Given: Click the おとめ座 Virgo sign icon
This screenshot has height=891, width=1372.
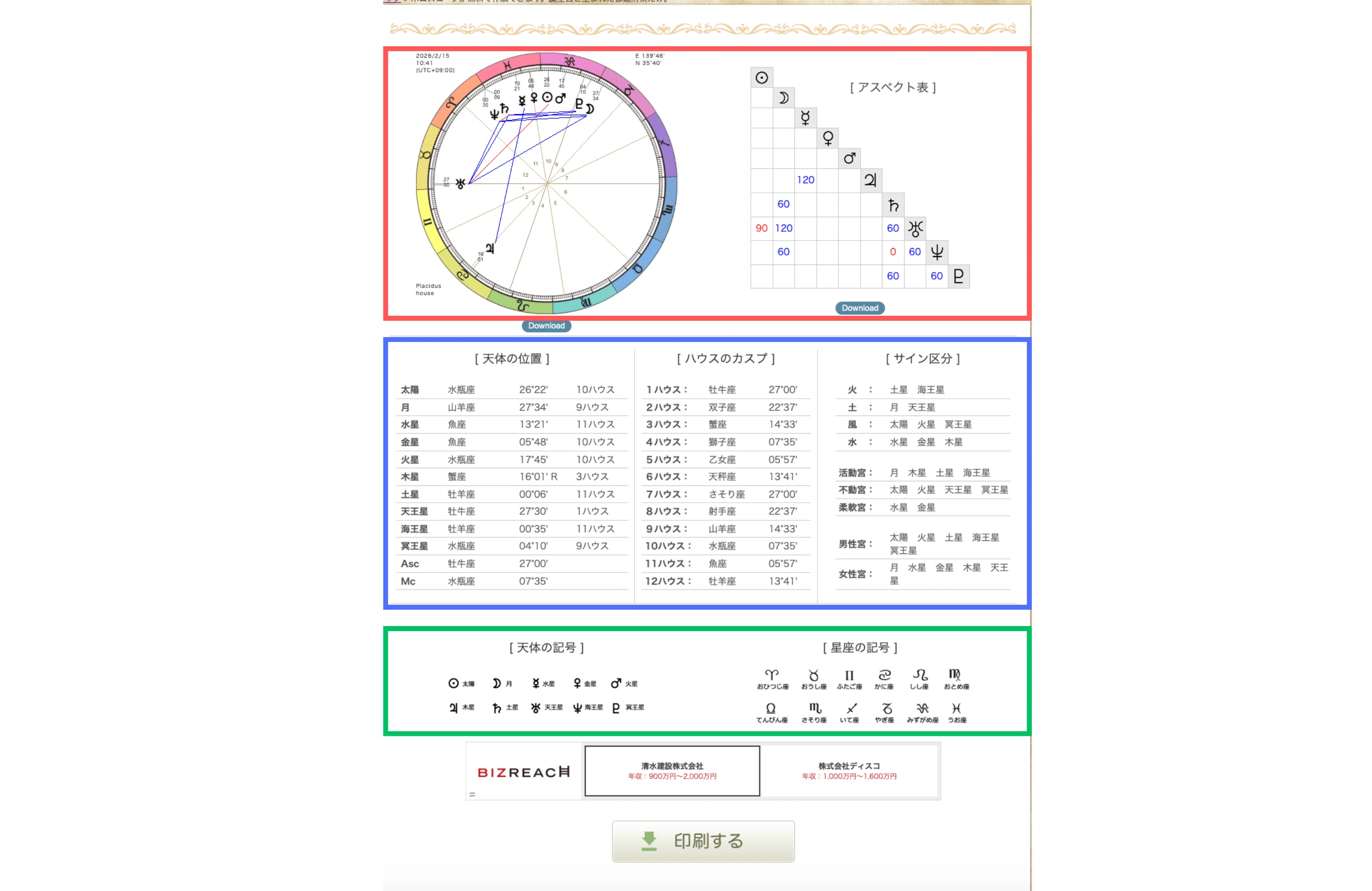Looking at the screenshot, I should pyautogui.click(x=955, y=674).
